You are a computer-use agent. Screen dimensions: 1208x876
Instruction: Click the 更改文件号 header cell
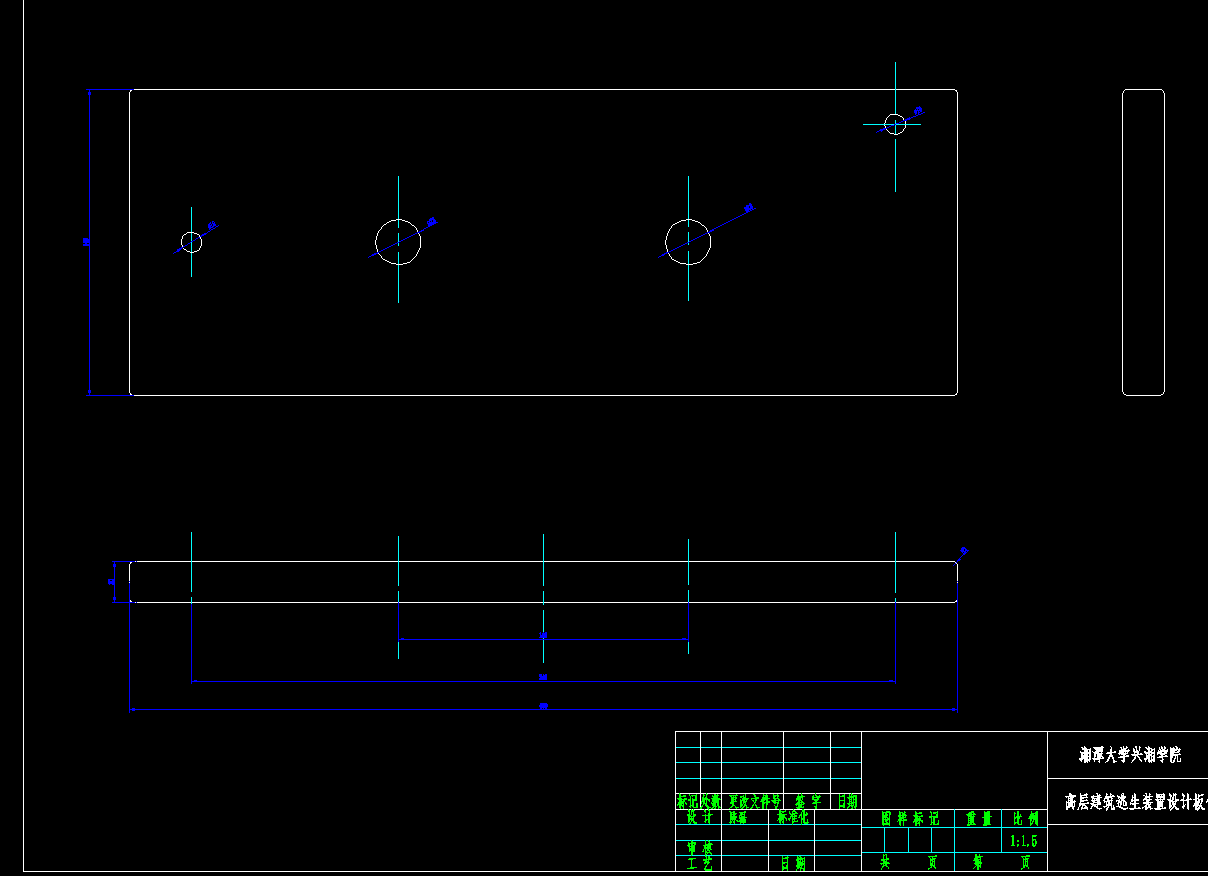(x=753, y=801)
